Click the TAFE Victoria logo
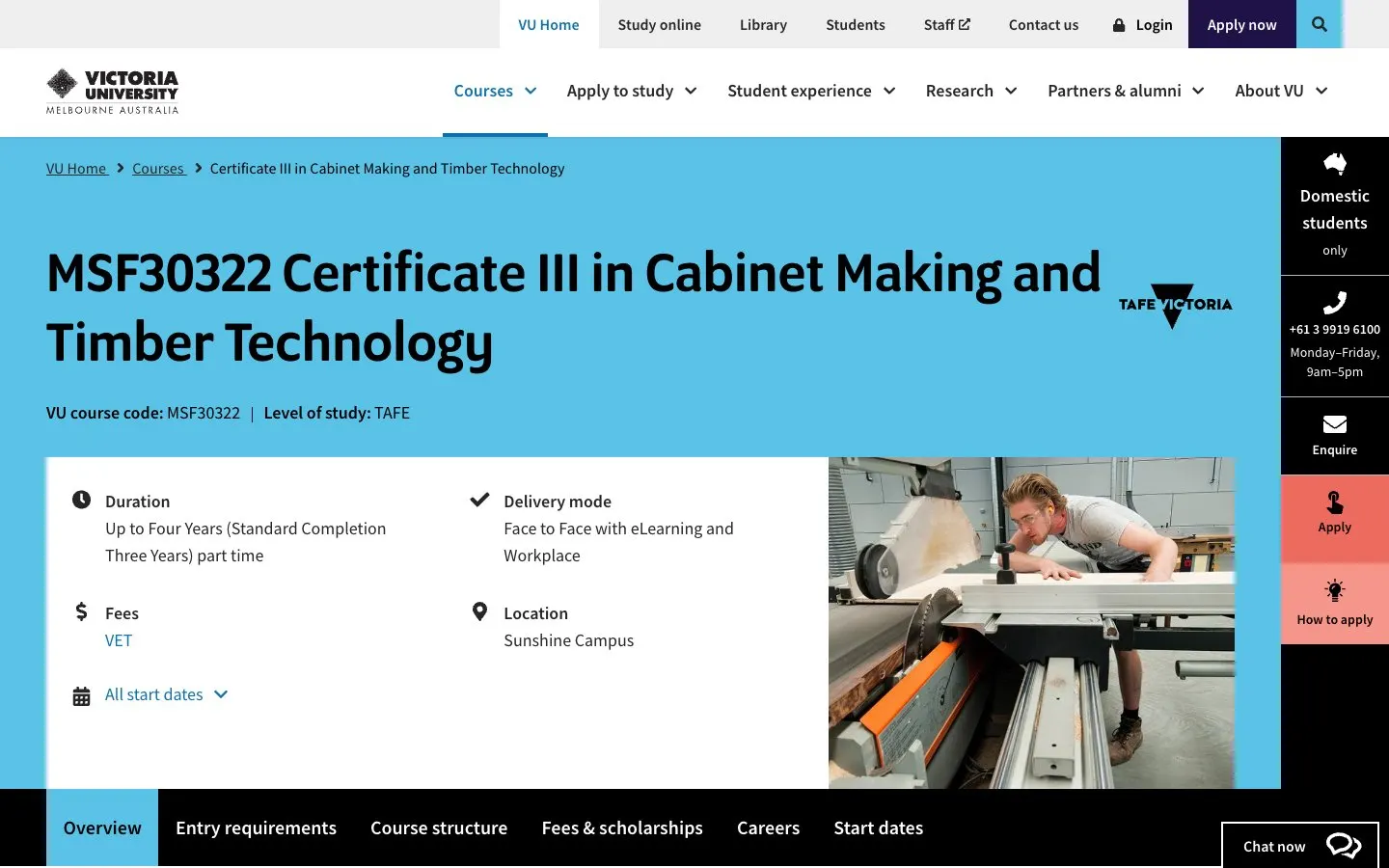 1175,306
